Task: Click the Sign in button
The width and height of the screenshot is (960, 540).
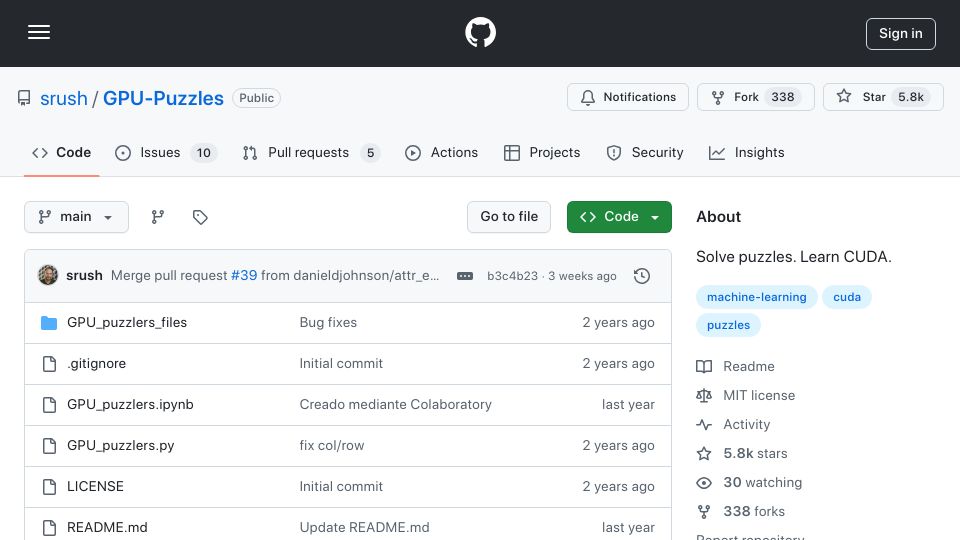Action: click(901, 34)
